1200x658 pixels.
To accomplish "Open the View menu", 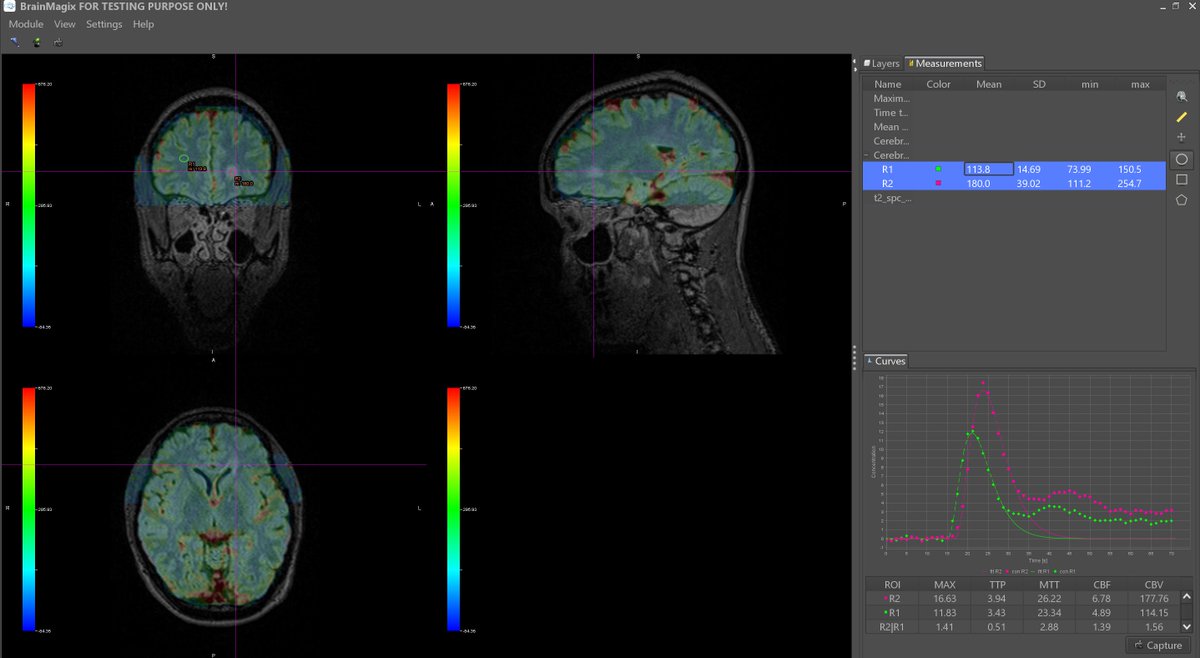I will click(x=65, y=24).
